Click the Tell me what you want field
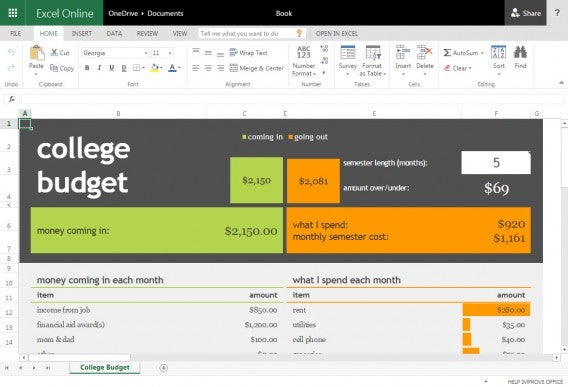568x387 pixels. tap(252, 33)
